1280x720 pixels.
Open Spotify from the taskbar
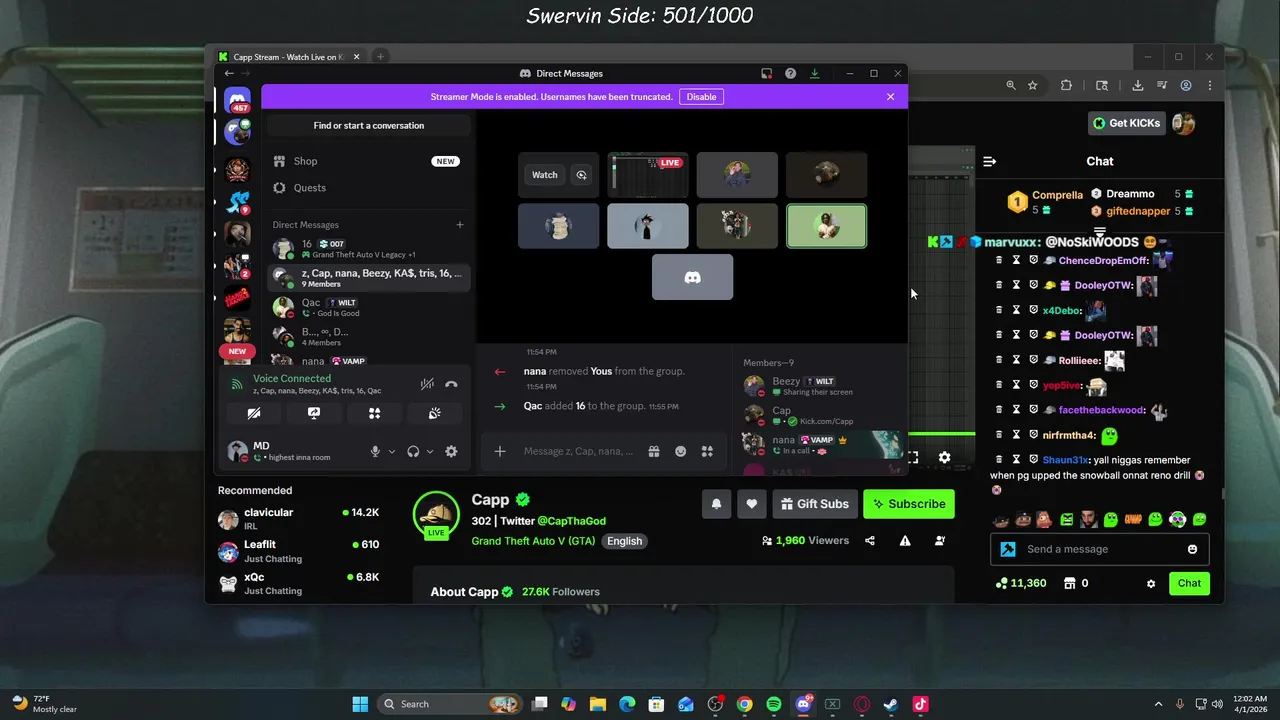click(x=774, y=704)
